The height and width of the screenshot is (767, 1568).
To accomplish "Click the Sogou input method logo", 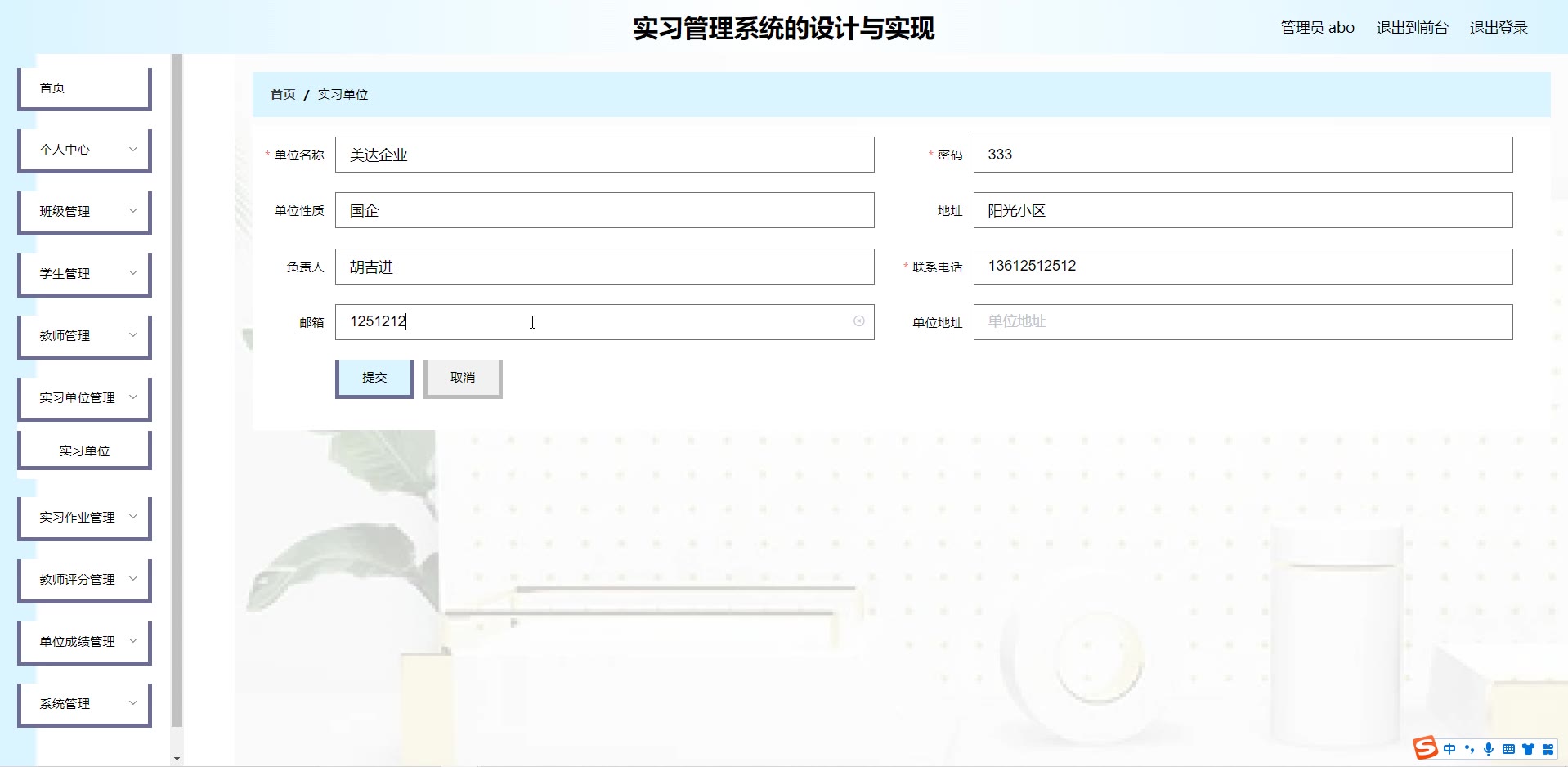I will click(1425, 748).
